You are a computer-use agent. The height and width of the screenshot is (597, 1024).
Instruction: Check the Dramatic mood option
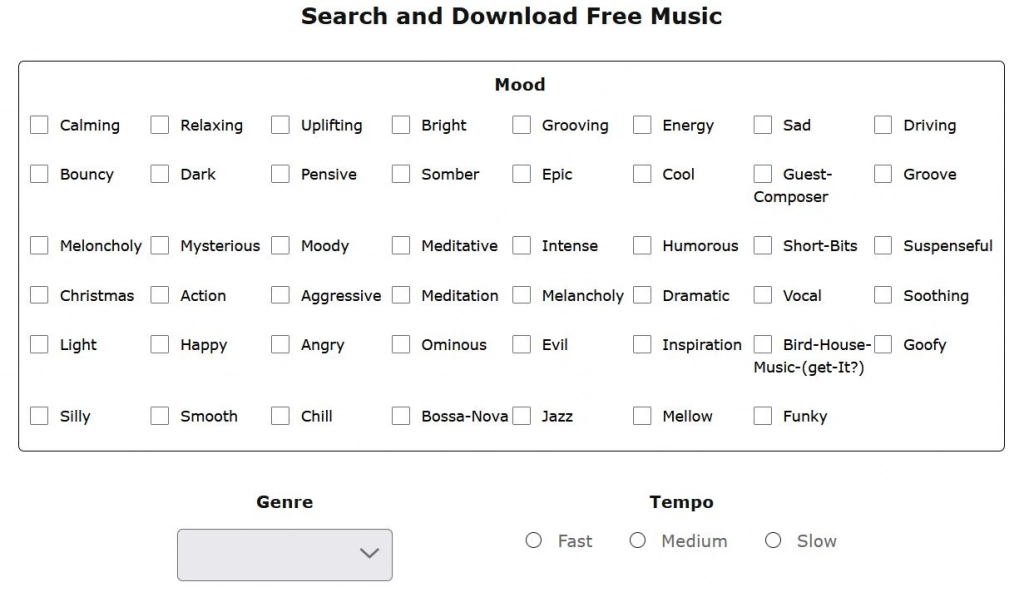pyautogui.click(x=642, y=295)
